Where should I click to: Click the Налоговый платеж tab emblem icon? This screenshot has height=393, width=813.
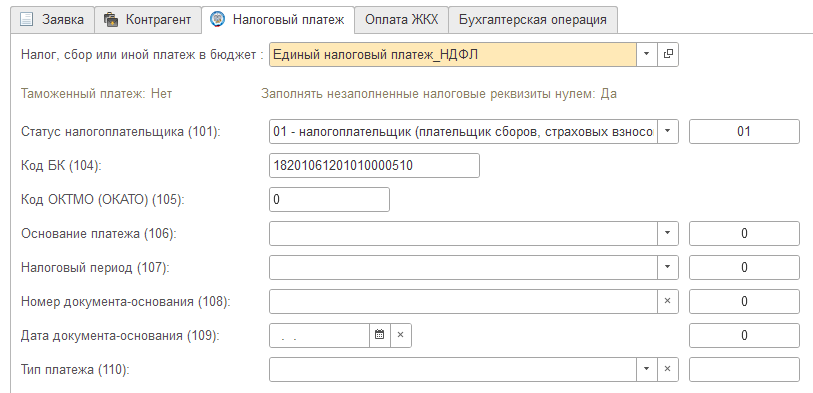[217, 19]
